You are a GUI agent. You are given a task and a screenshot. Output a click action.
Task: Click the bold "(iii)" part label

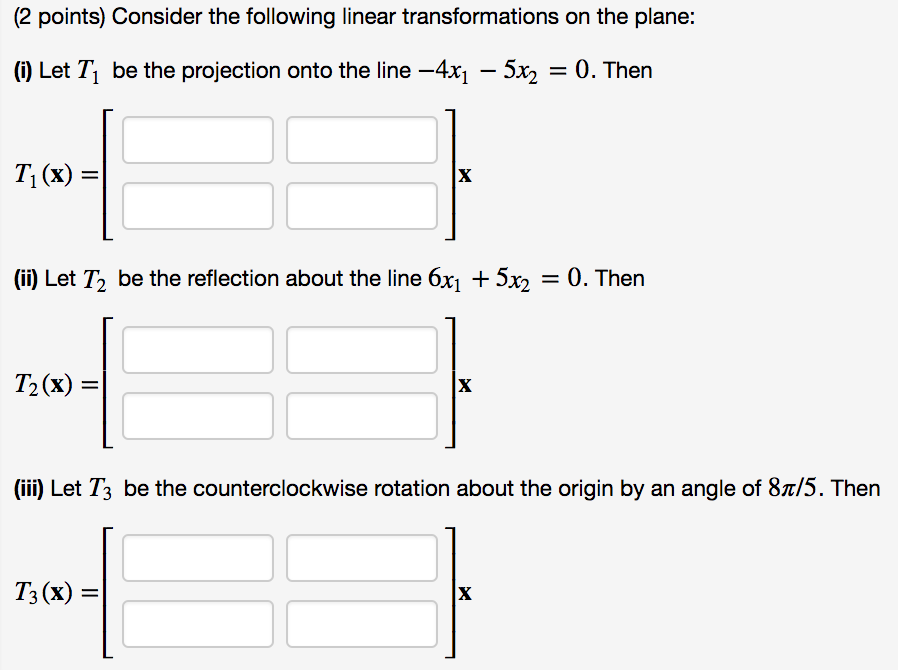pos(28,489)
